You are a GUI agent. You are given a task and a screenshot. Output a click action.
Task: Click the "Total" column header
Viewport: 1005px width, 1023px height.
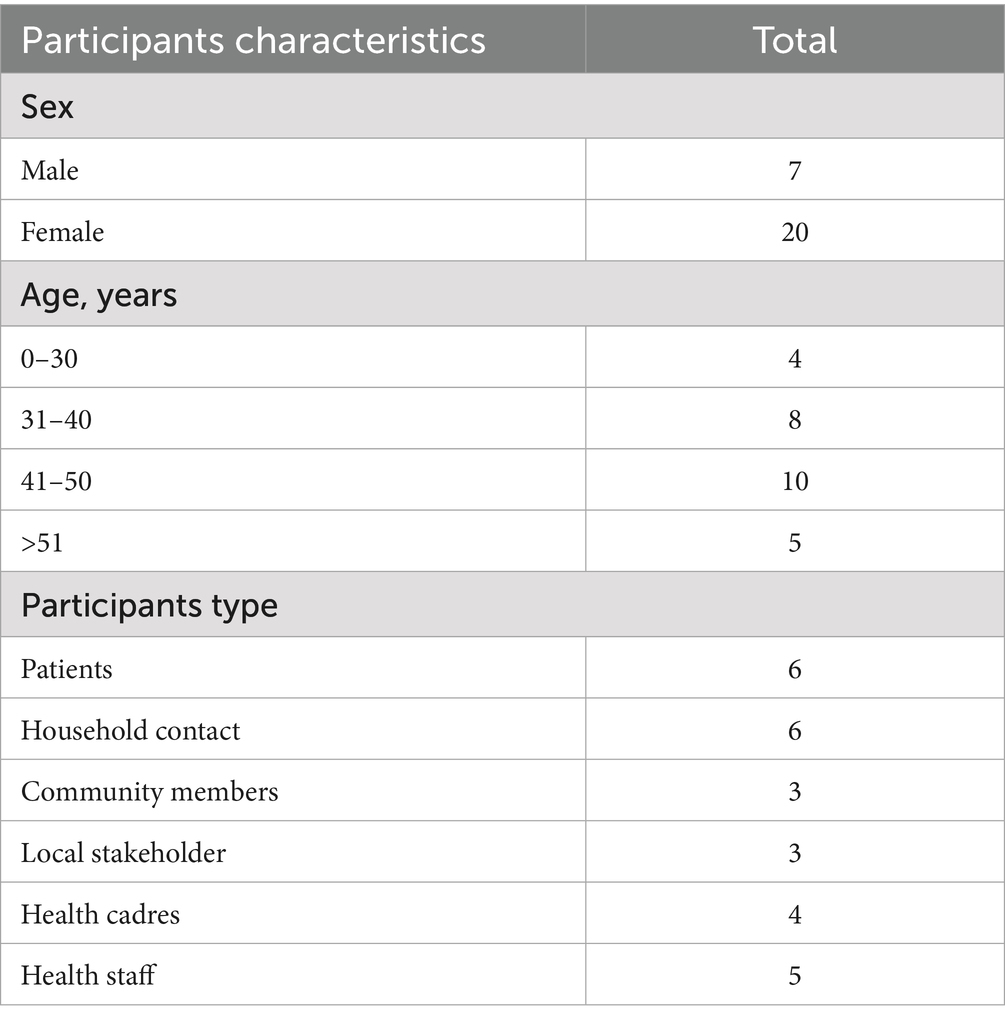[794, 40]
